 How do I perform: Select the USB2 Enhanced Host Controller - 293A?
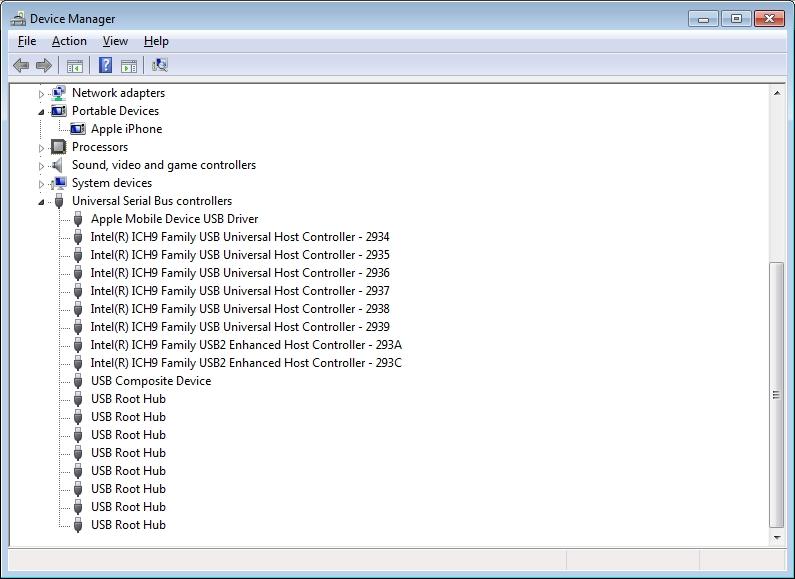245,345
